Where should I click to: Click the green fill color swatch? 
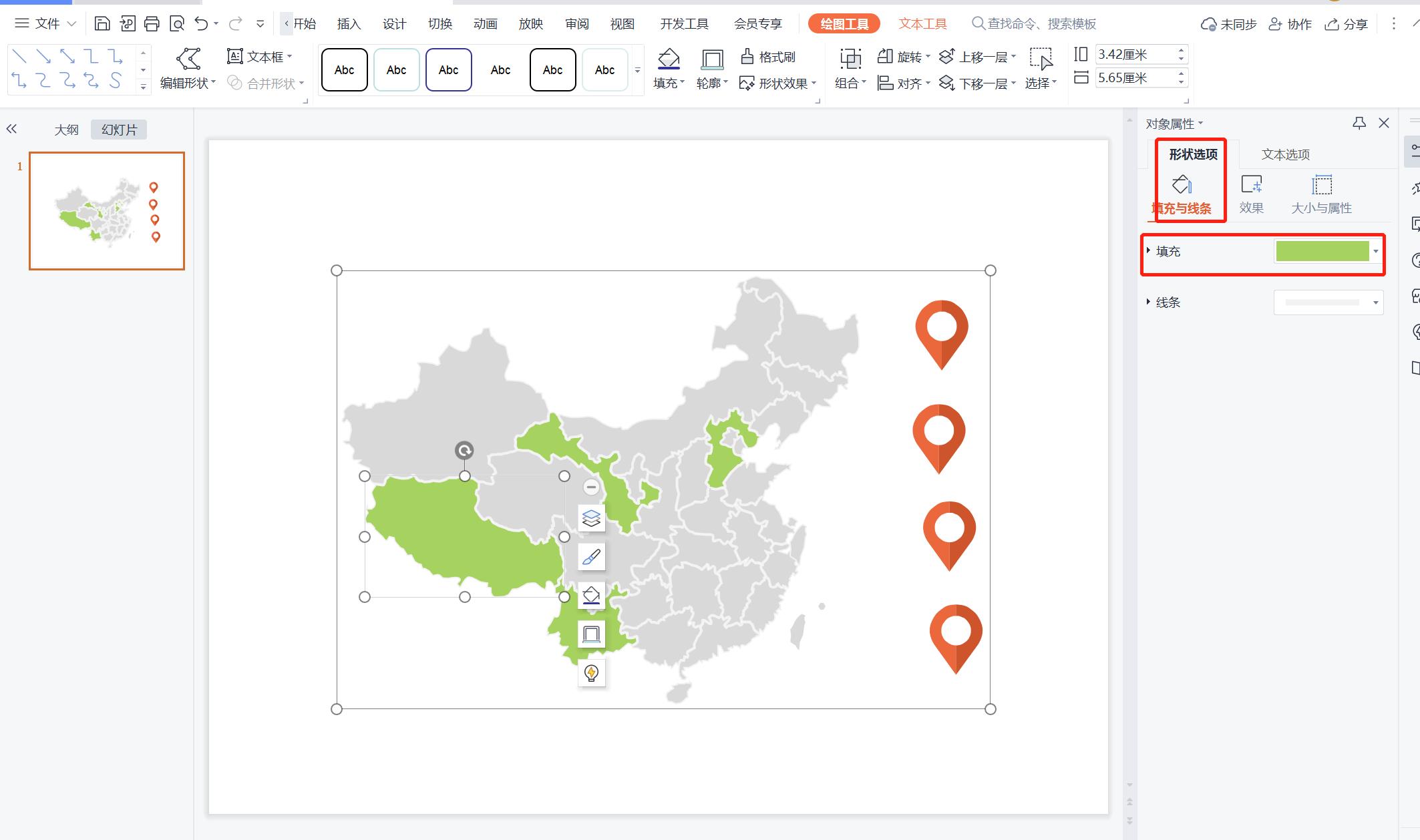(1322, 251)
